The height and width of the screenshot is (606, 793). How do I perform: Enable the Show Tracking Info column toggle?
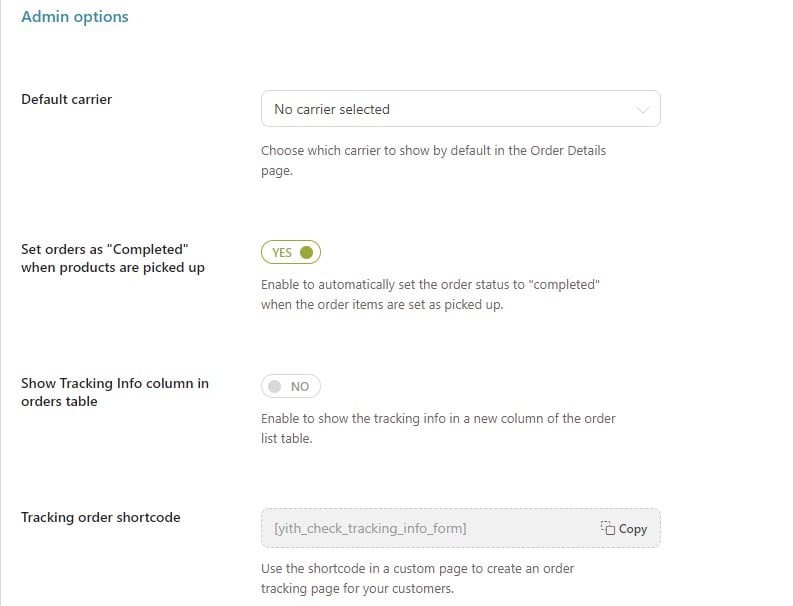291,386
